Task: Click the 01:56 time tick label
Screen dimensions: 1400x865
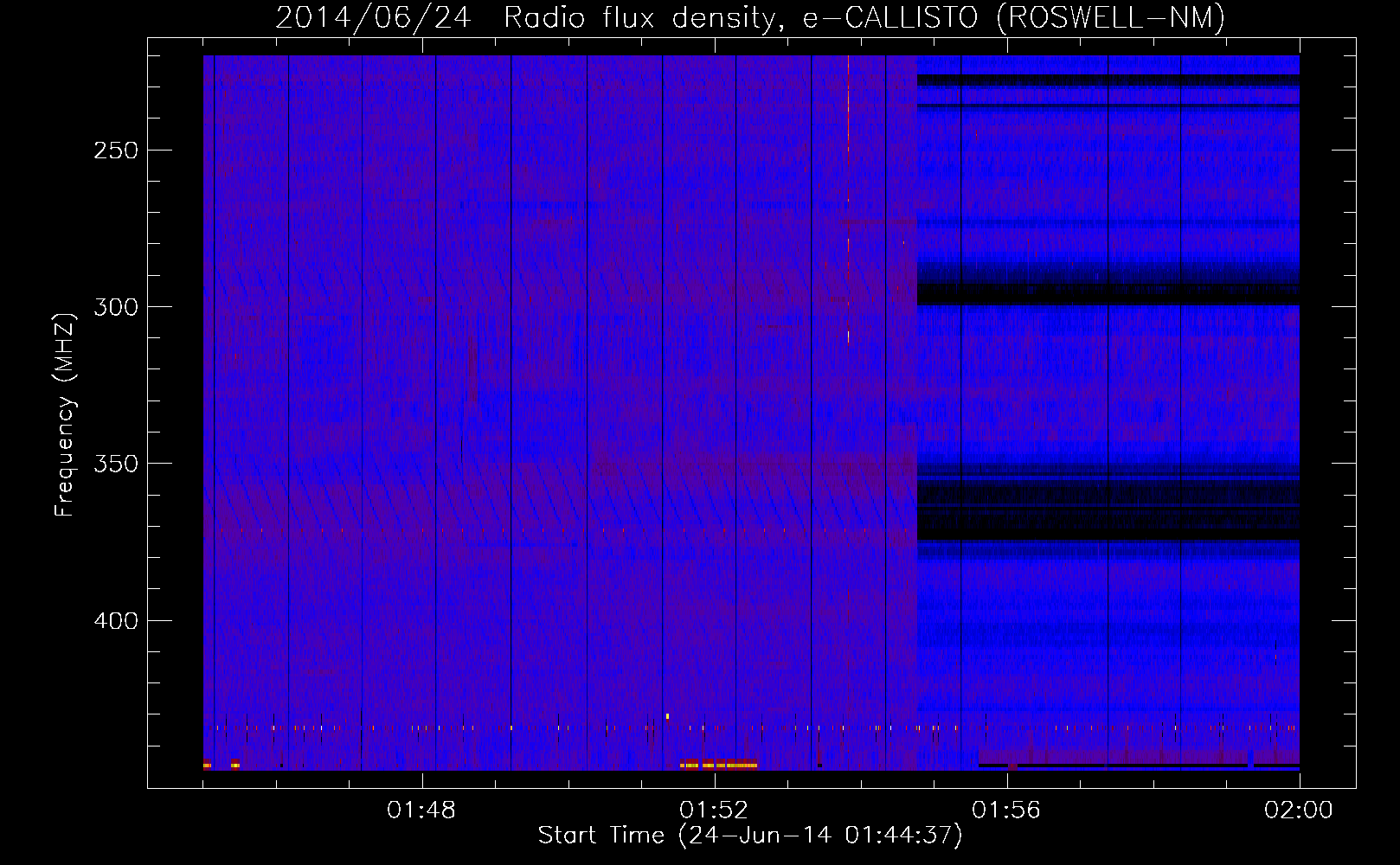Action: [x=1006, y=811]
